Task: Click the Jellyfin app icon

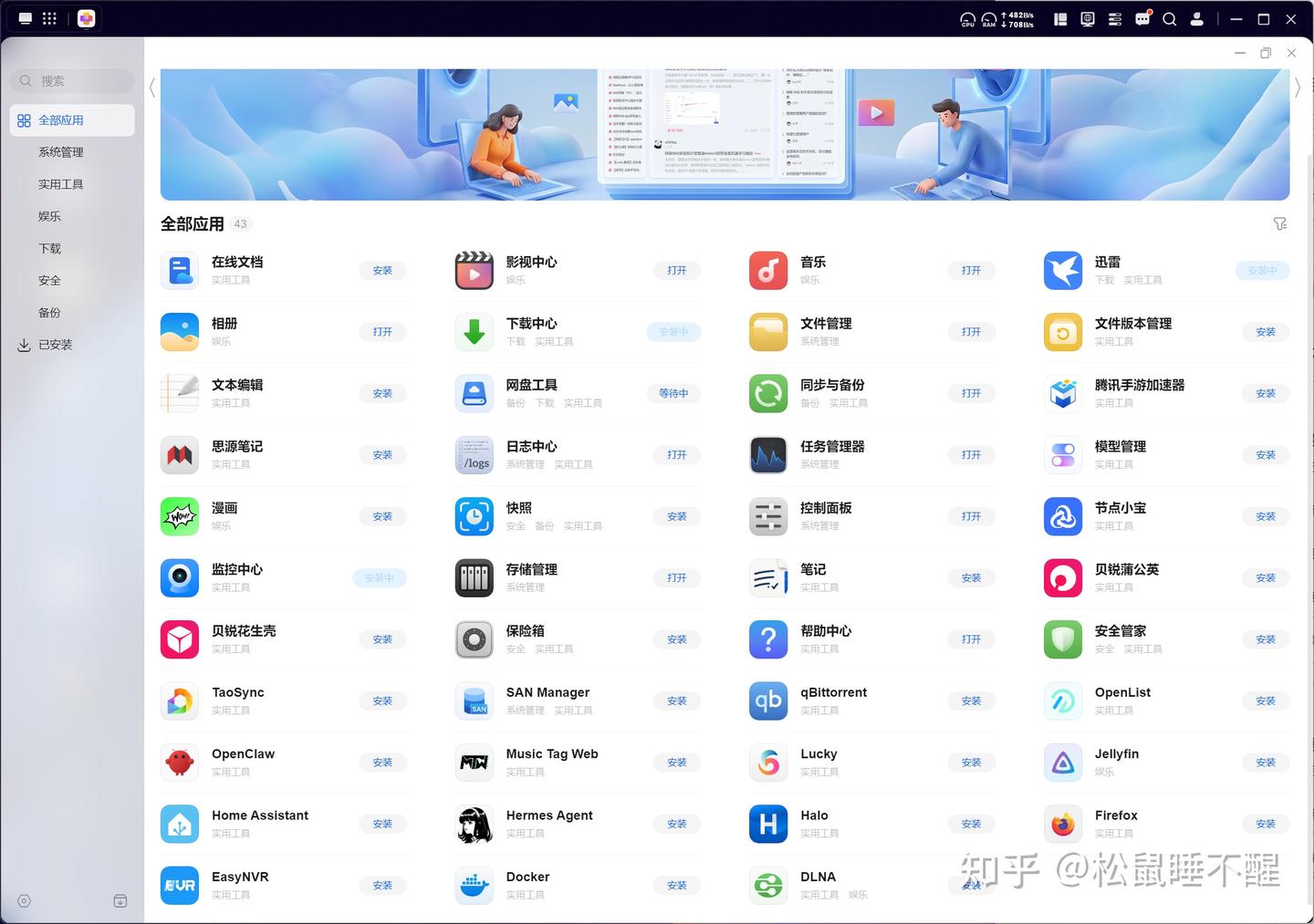Action: tap(1063, 763)
